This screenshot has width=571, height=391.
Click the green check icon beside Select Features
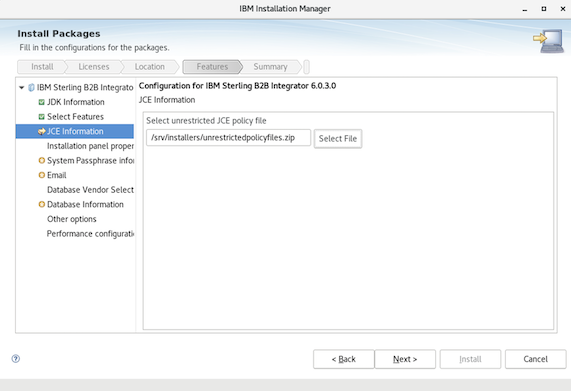click(x=42, y=117)
